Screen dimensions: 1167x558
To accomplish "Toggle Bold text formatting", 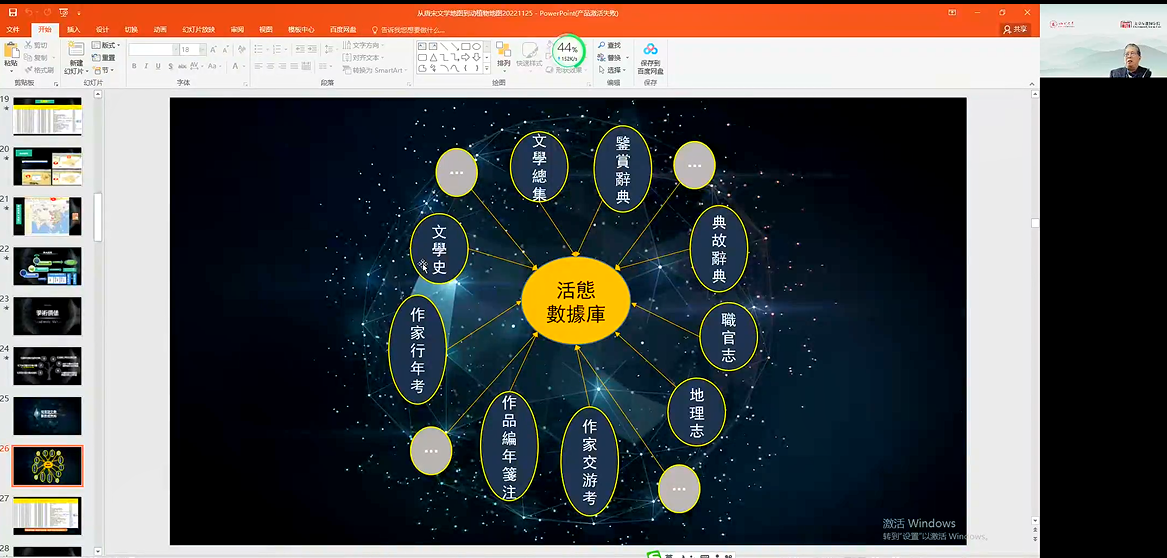I will click(134, 67).
